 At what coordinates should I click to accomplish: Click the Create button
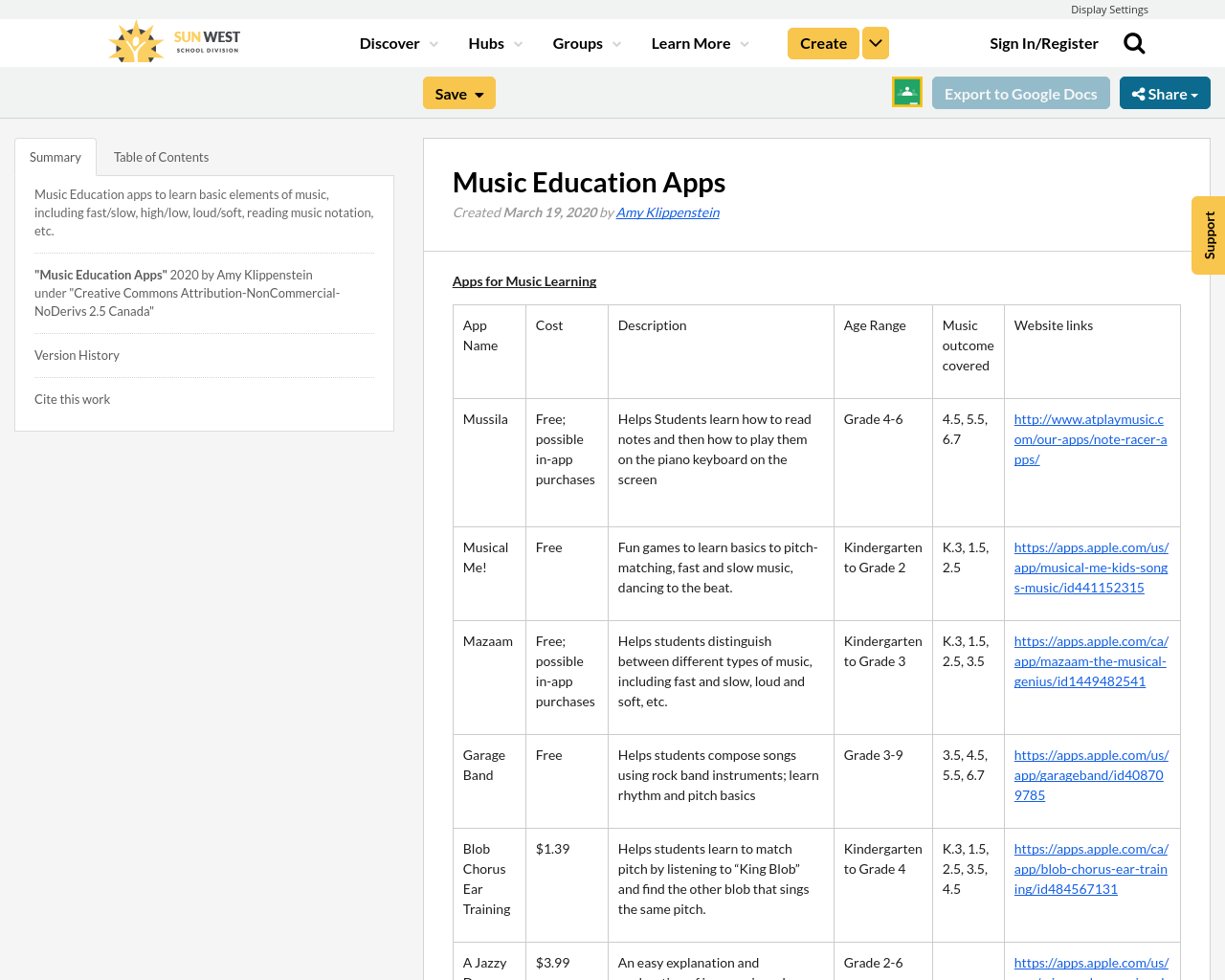tap(823, 43)
